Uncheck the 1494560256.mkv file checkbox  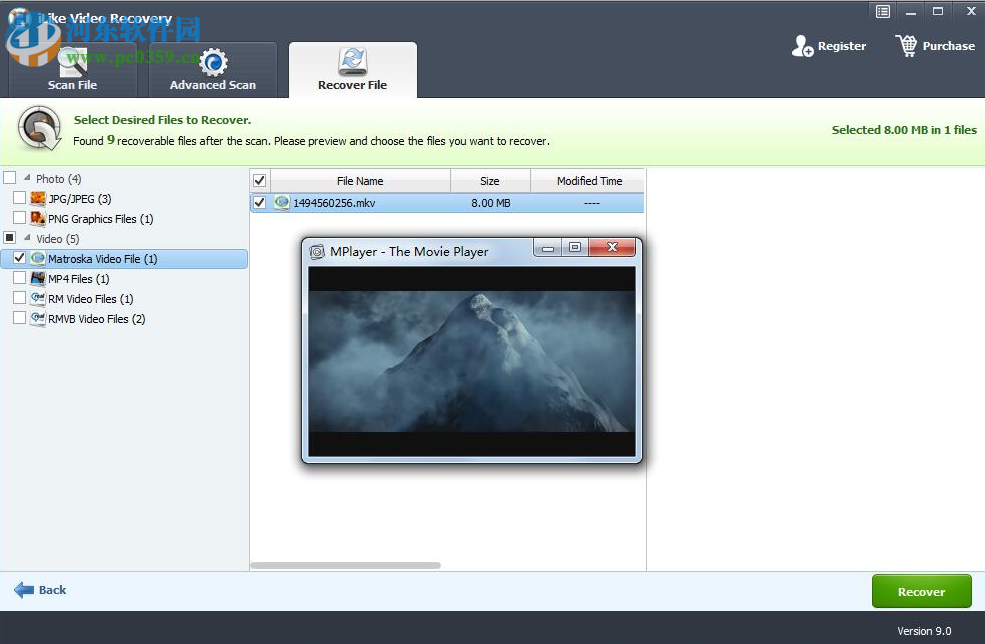[261, 202]
